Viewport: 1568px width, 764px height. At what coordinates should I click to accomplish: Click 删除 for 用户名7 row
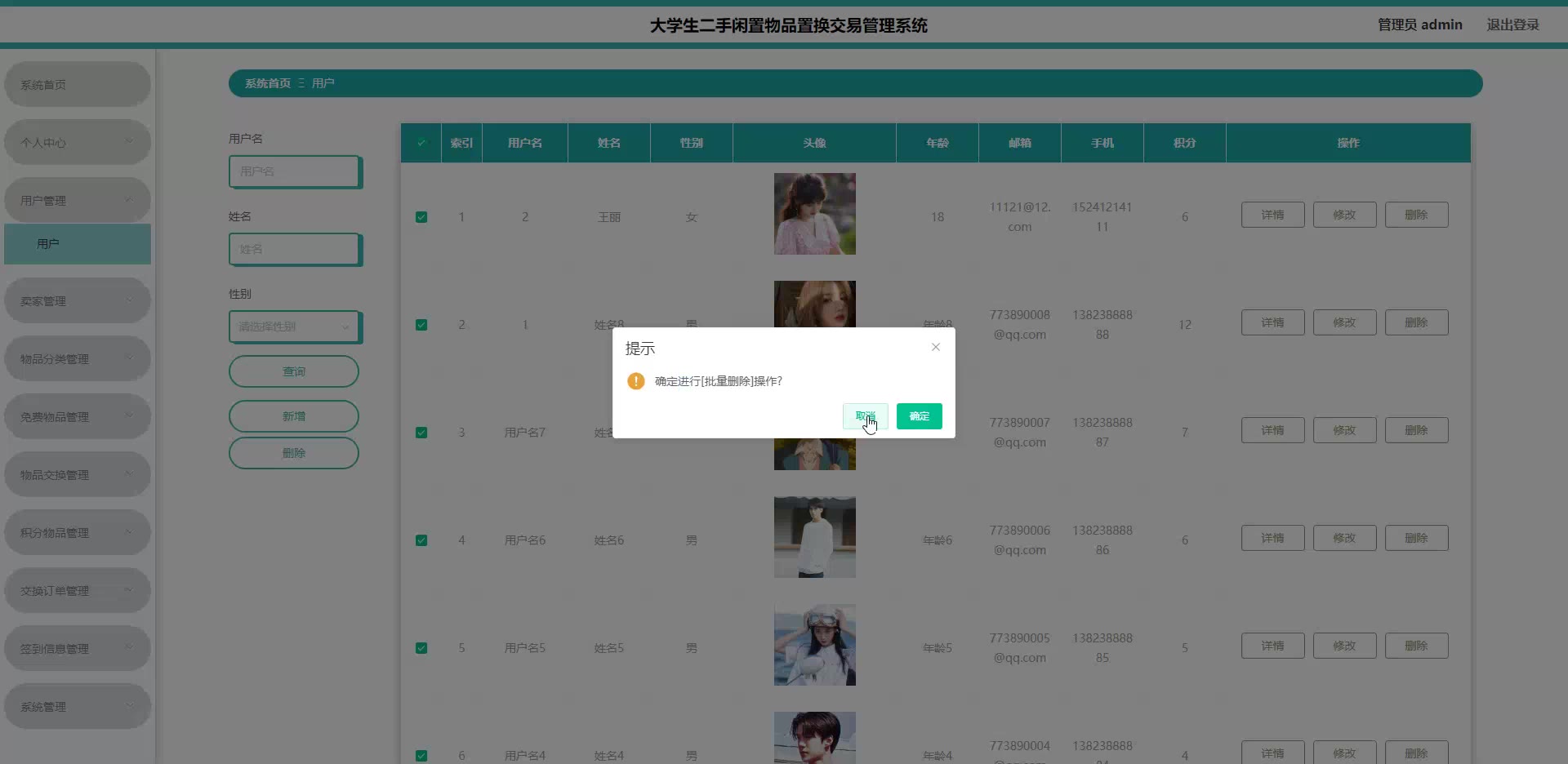pos(1417,430)
